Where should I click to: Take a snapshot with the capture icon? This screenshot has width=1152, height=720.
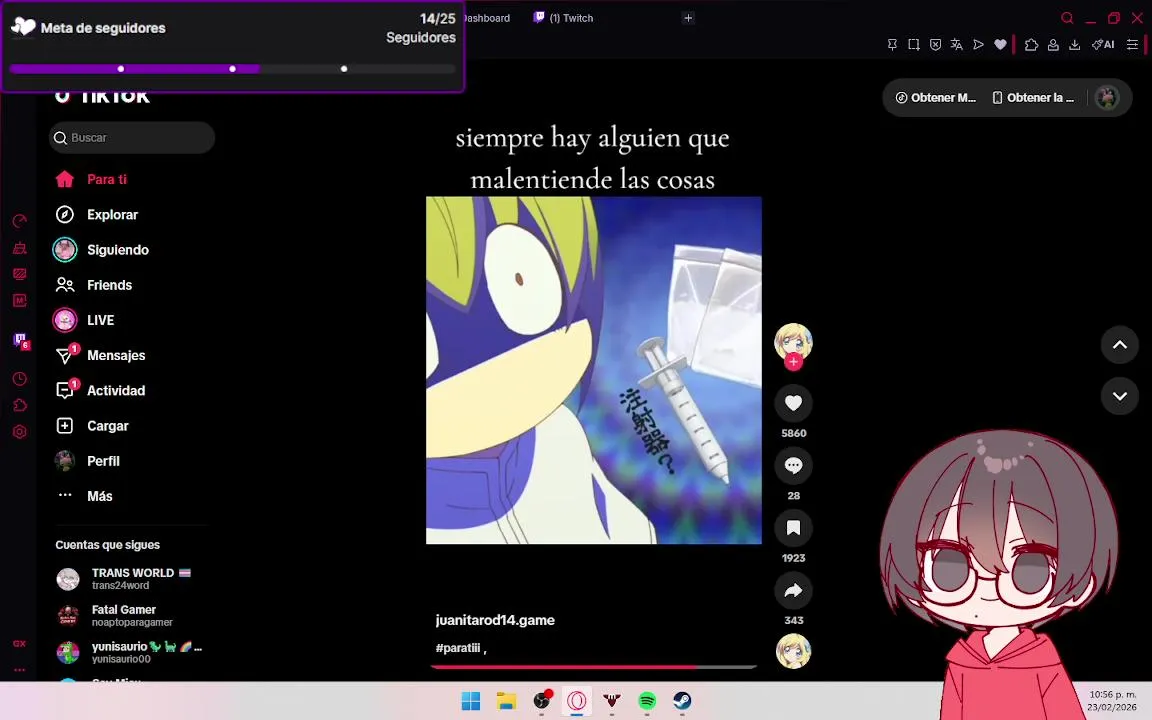coord(913,45)
